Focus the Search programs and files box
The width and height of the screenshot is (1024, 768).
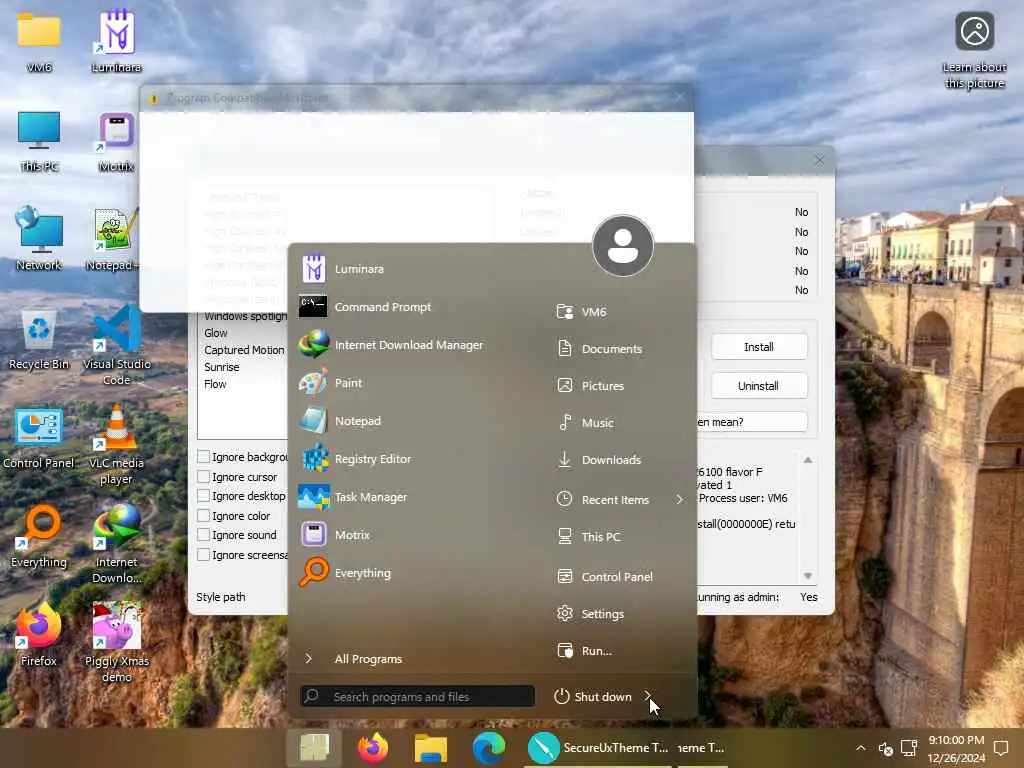pos(417,697)
